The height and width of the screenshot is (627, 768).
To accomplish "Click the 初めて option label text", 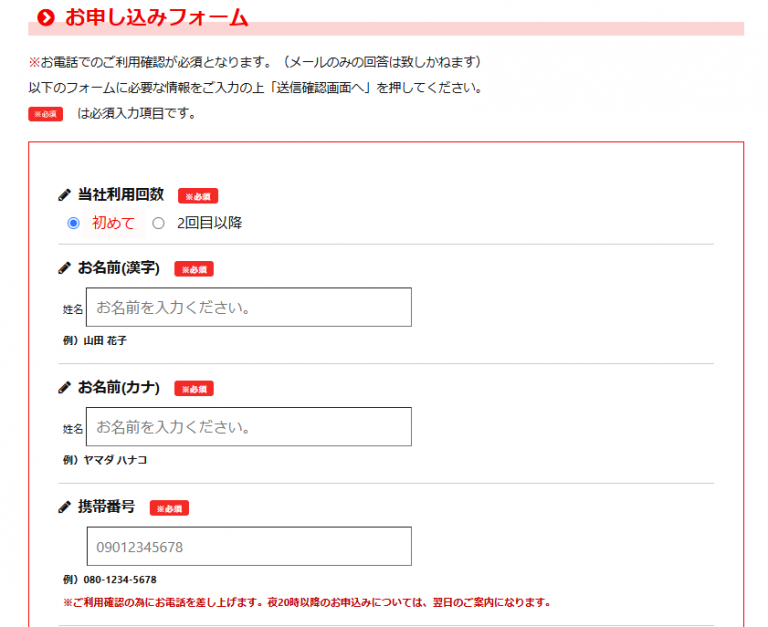I will [113, 223].
